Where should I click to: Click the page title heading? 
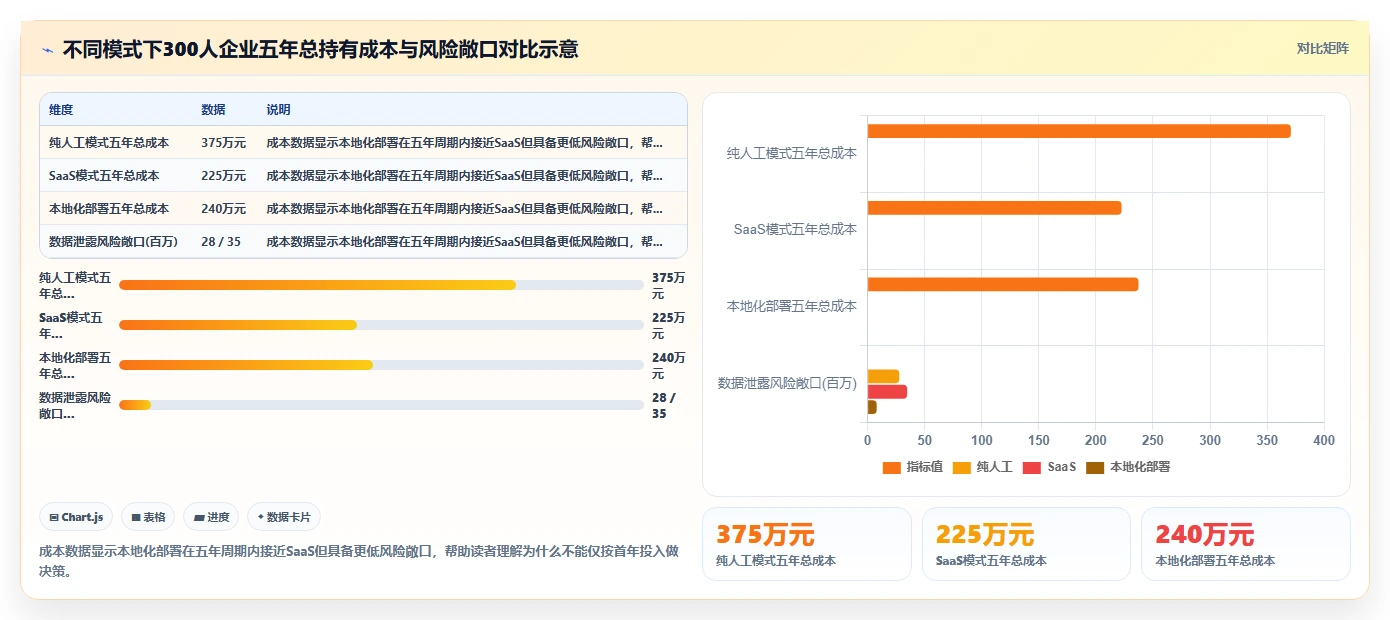(320, 49)
